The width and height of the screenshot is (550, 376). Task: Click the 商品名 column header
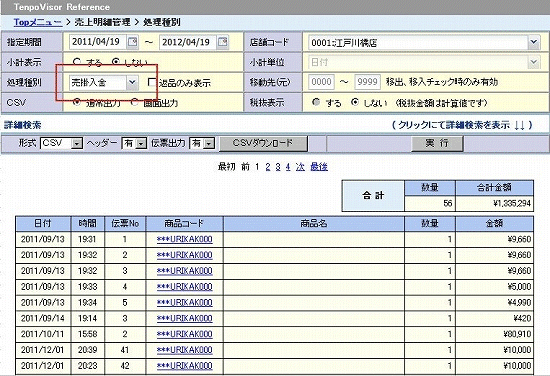[314, 223]
